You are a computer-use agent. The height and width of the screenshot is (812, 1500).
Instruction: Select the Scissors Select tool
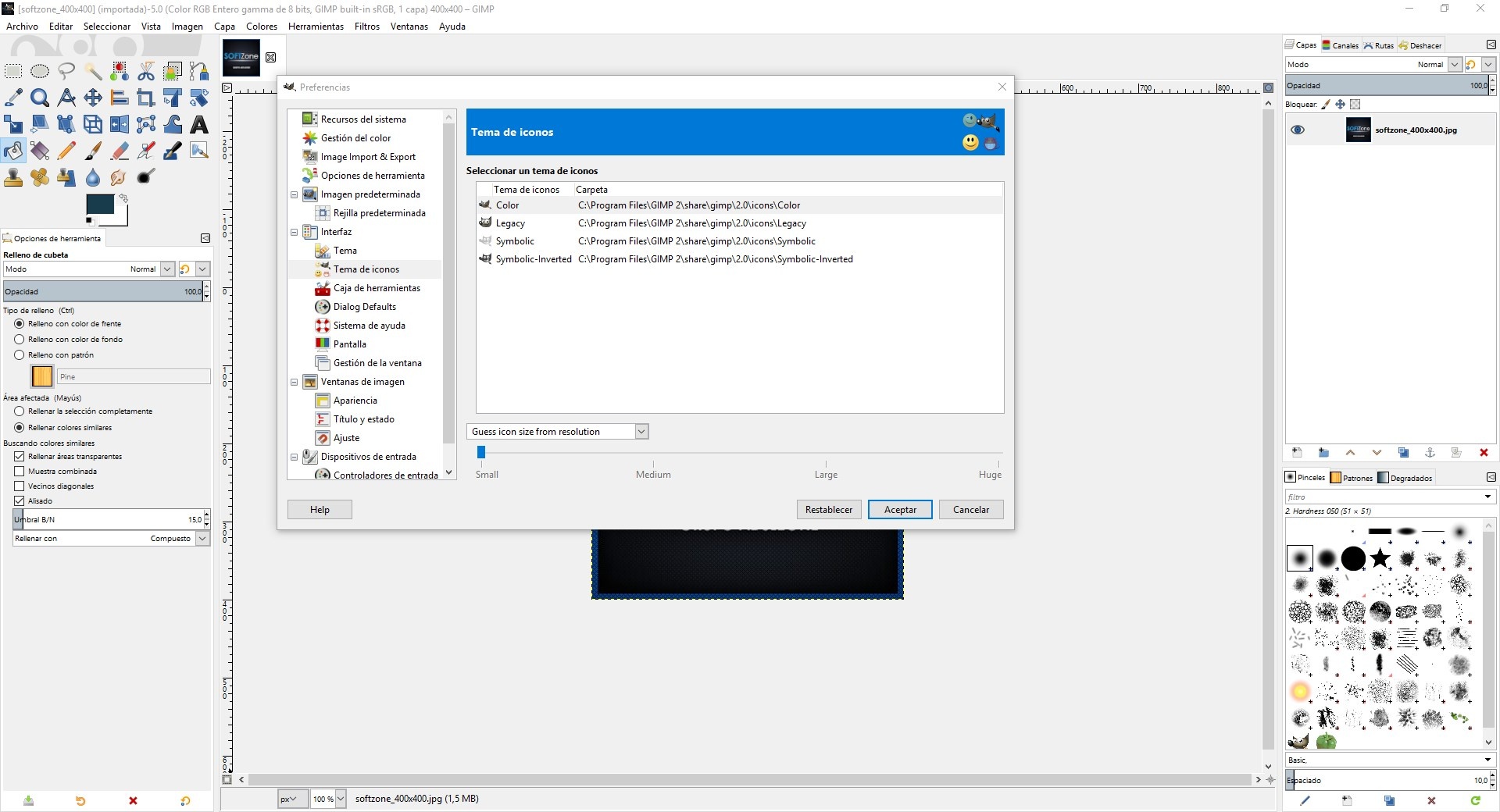coord(146,72)
